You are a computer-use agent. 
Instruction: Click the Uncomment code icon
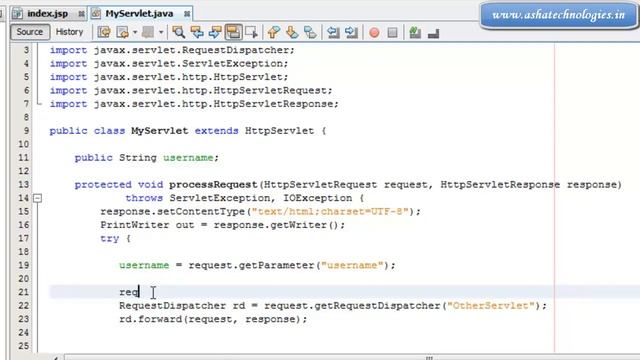tap(433, 33)
